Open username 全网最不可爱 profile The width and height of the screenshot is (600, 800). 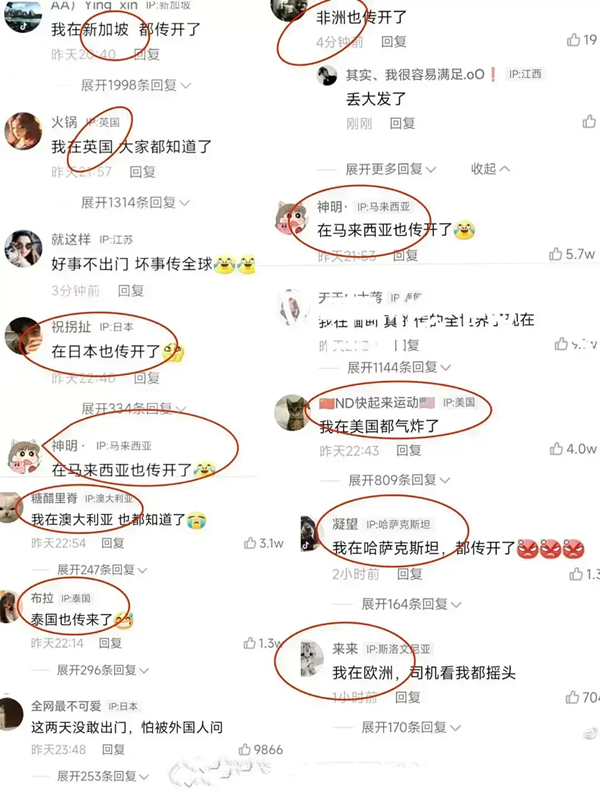coord(66,706)
